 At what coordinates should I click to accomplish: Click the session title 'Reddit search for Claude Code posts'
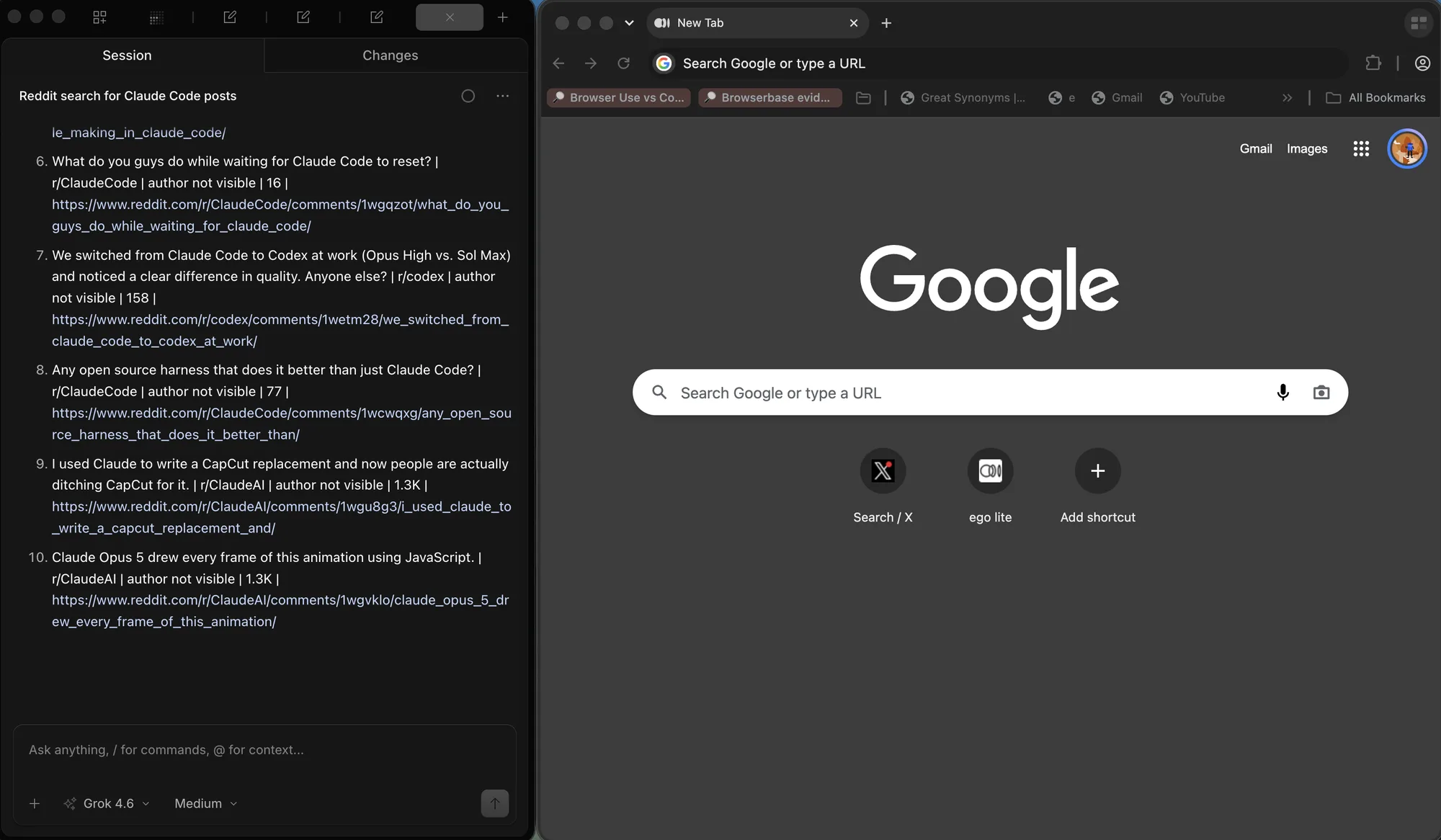point(128,96)
